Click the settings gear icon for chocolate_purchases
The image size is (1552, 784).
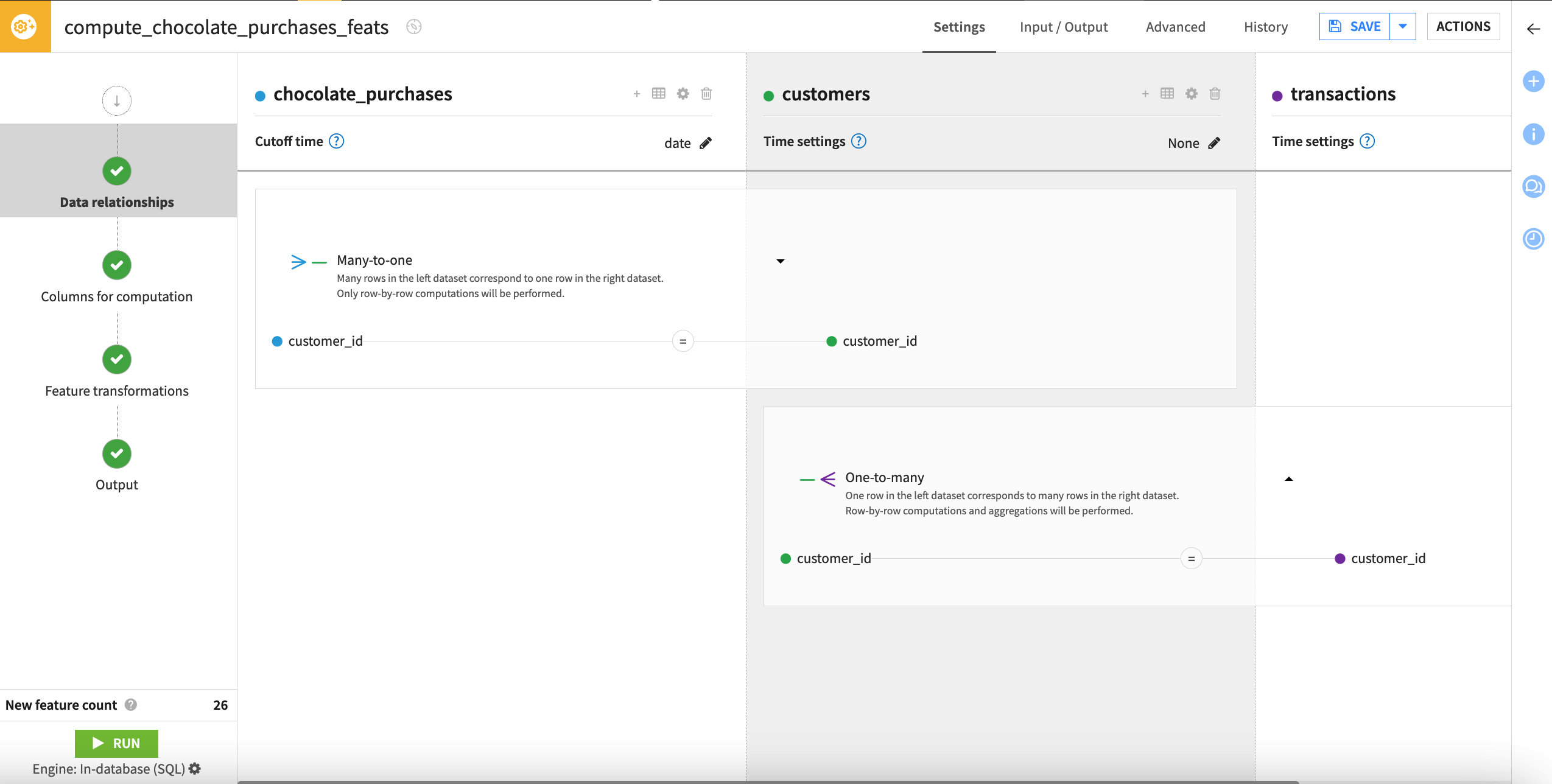(683, 93)
